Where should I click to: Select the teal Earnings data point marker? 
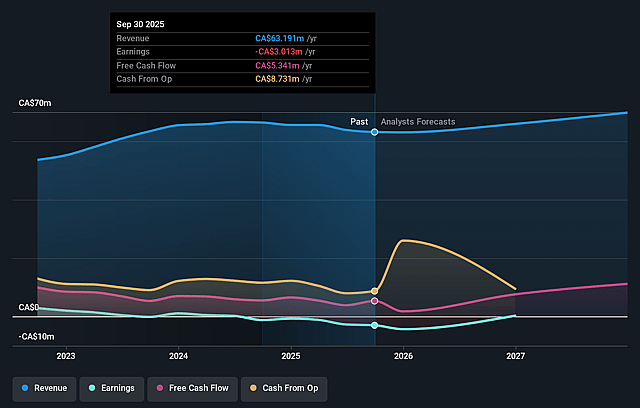375,325
